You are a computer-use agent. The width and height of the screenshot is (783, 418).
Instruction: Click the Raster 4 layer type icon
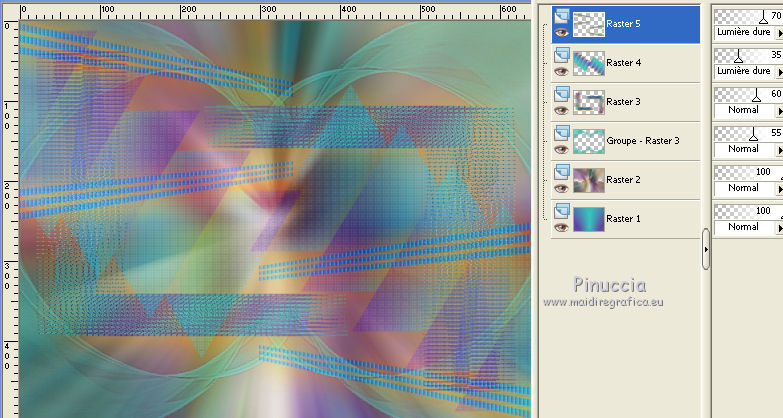coord(562,55)
